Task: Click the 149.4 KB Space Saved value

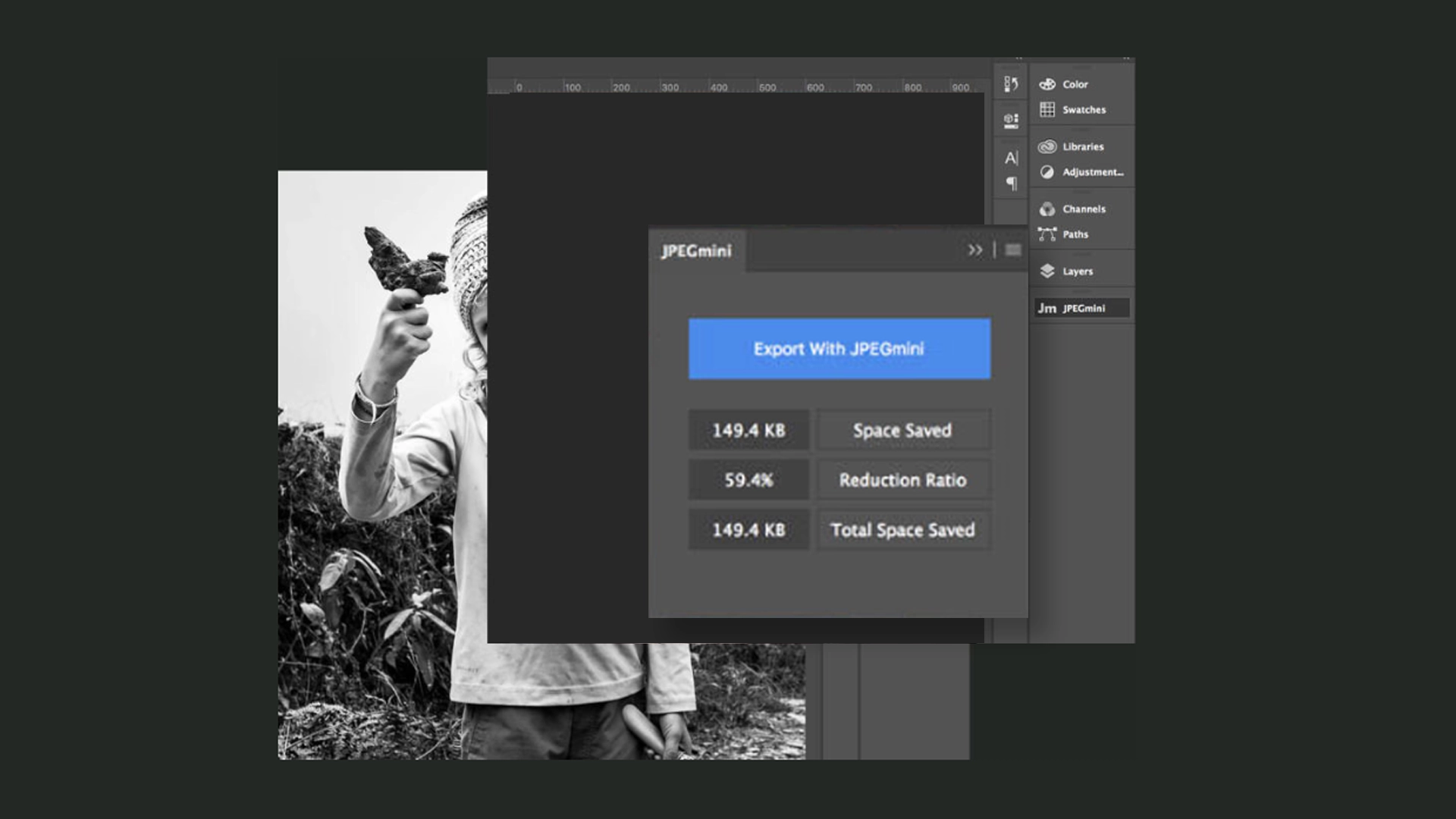Action: click(x=748, y=430)
